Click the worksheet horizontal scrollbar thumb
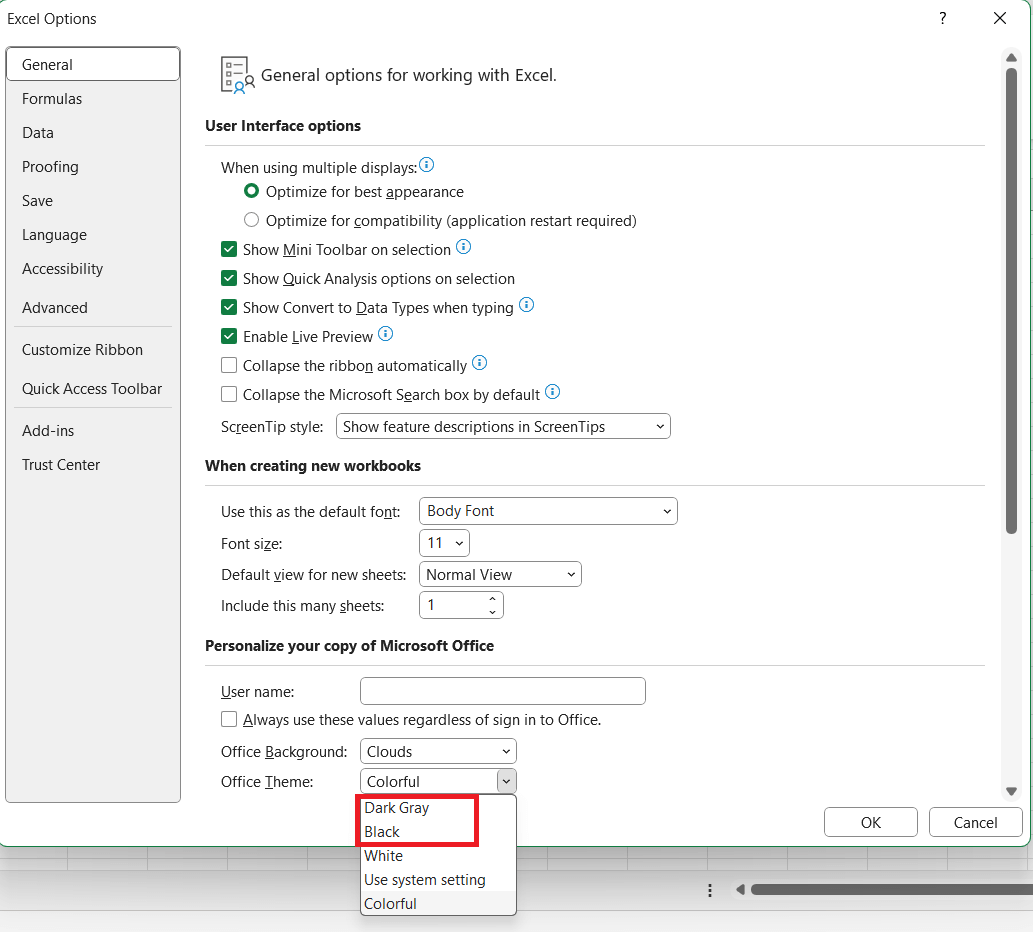 891,890
